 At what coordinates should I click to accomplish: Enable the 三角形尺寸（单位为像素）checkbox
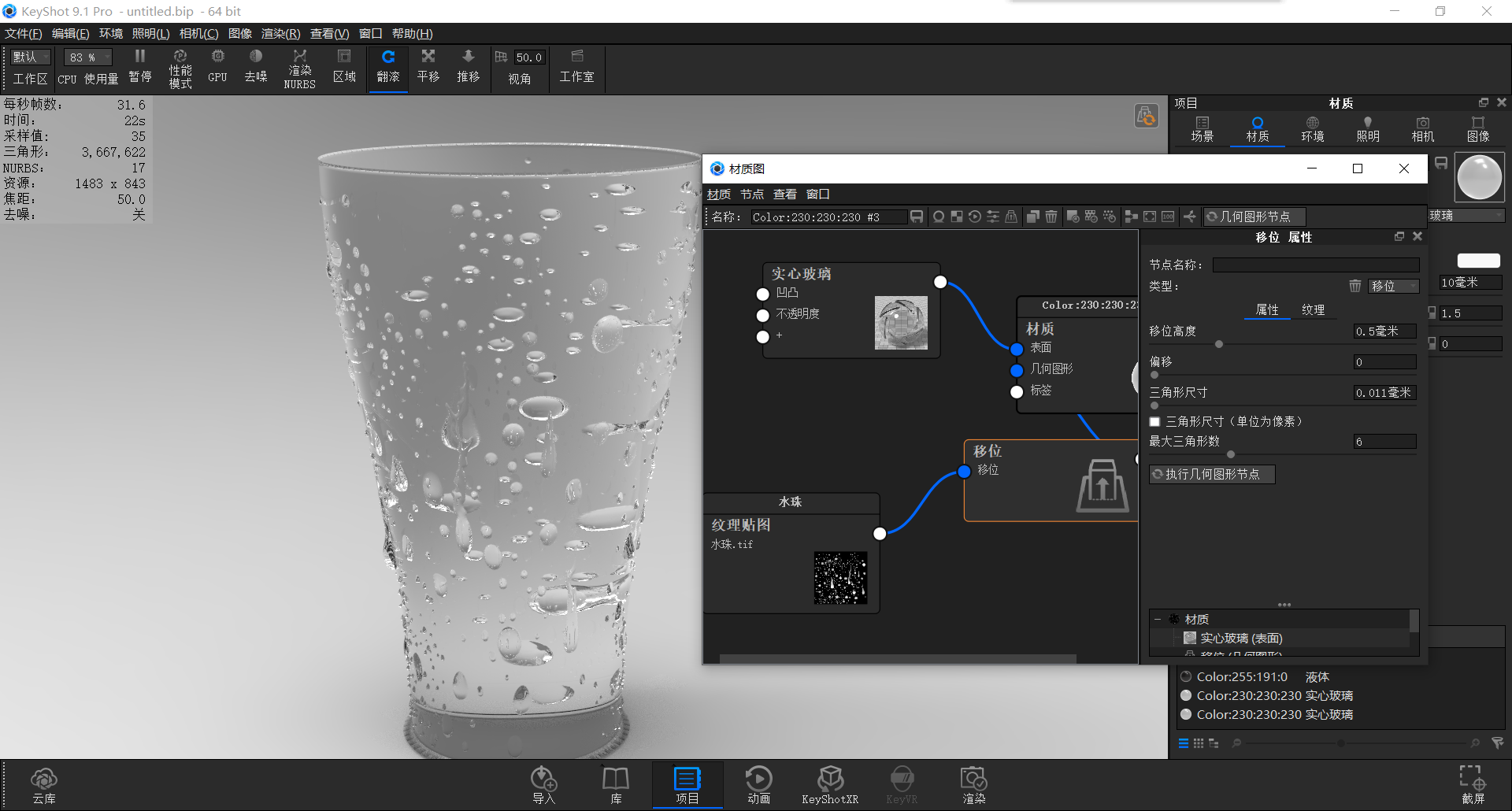1154,422
